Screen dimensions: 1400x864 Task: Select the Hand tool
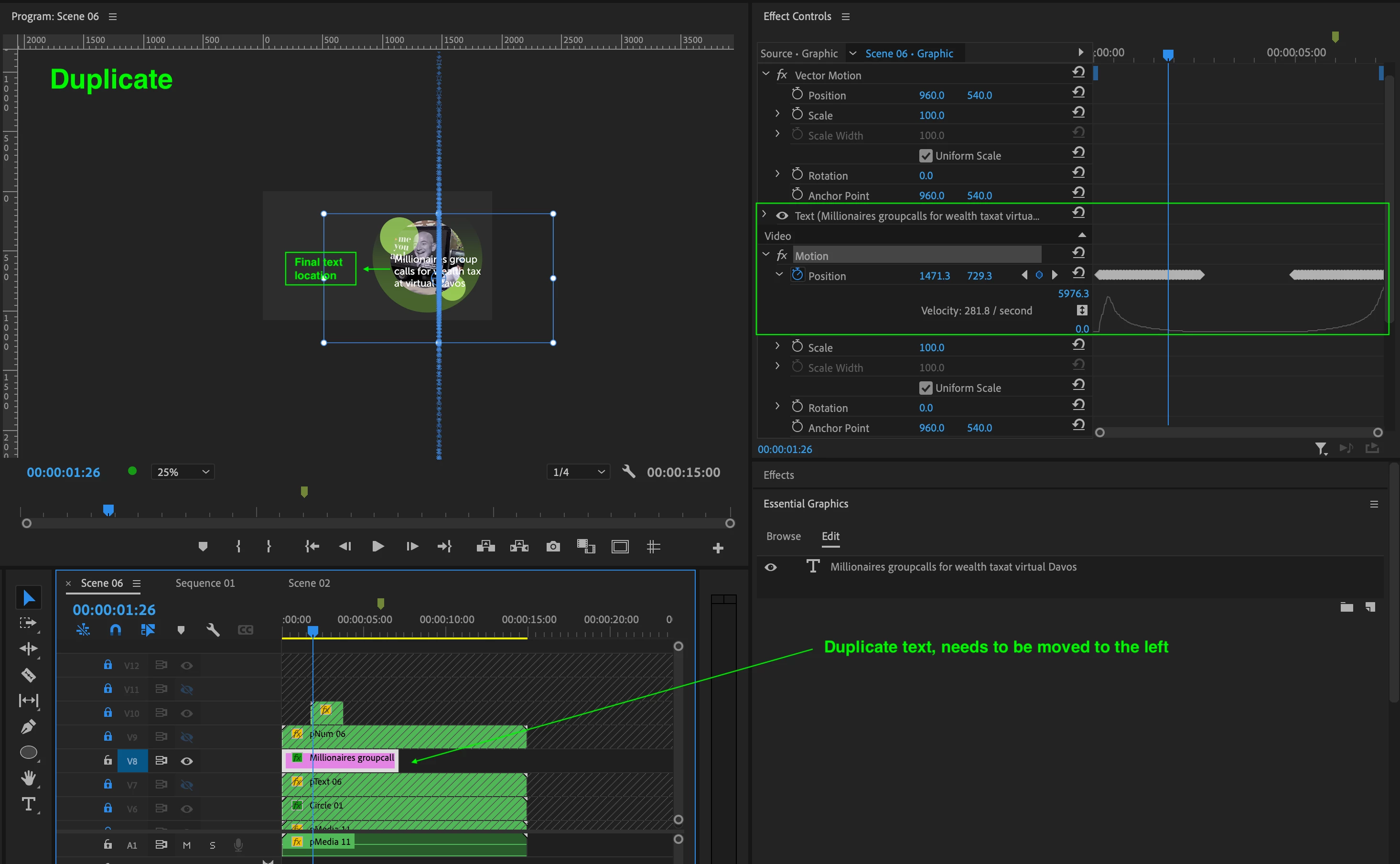(29, 778)
